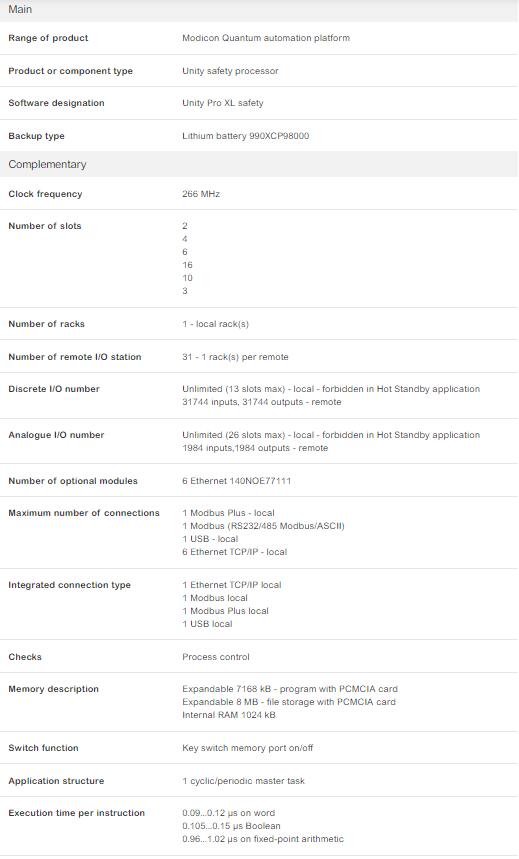
Task: Click 6 Ethernet 140NOE77111 value
Action: [x=236, y=481]
